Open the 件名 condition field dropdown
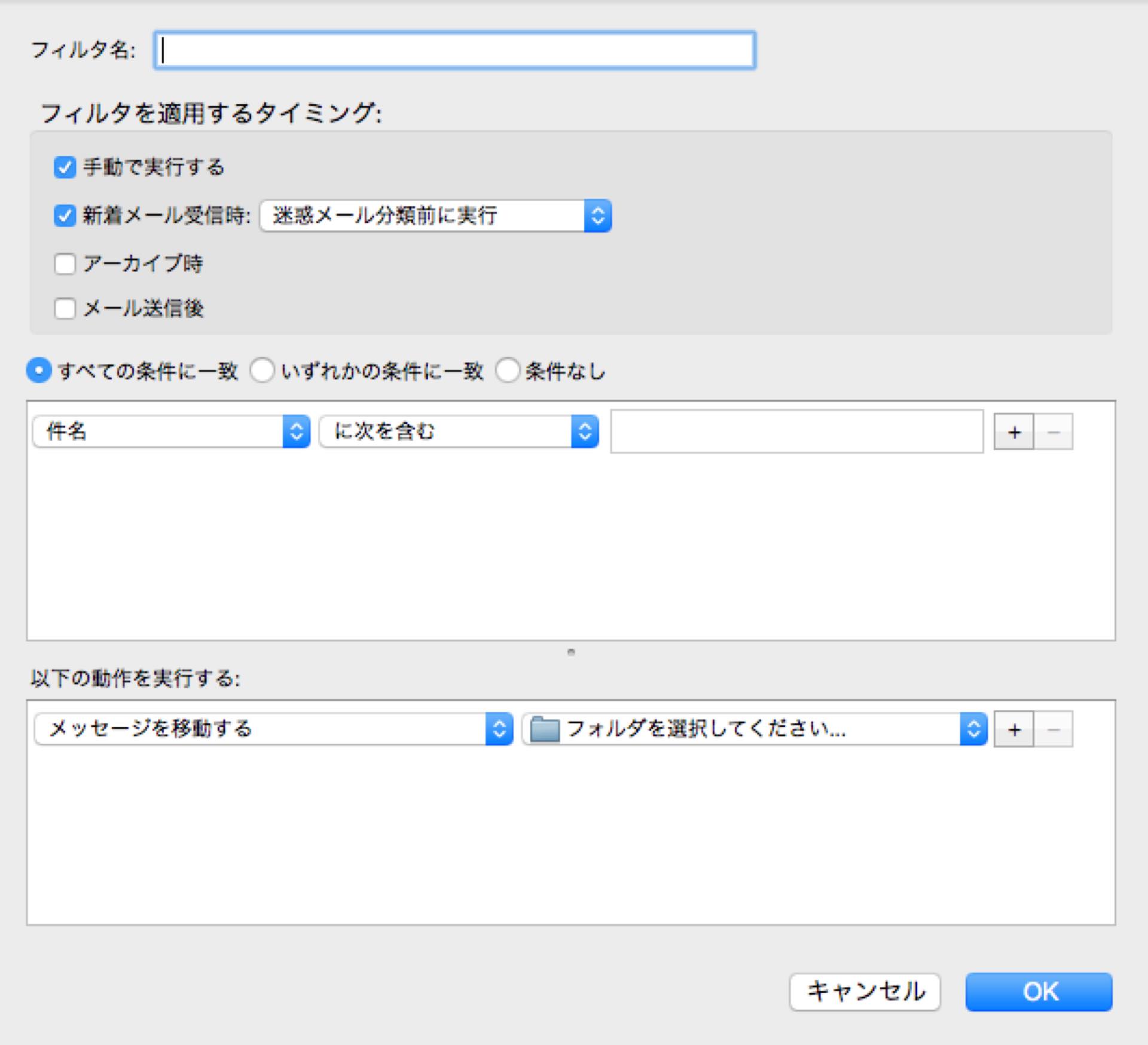Screen dimensions: 1148x1045 point(171,432)
